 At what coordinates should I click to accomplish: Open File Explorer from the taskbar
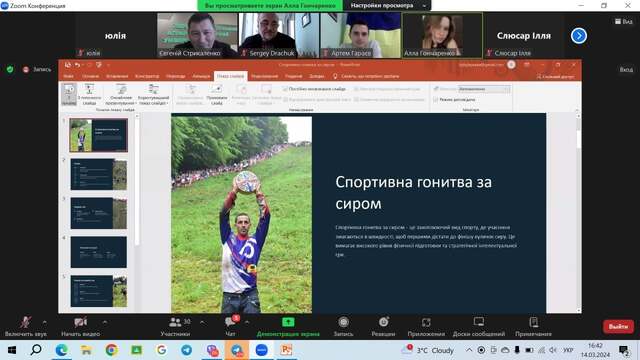86,350
